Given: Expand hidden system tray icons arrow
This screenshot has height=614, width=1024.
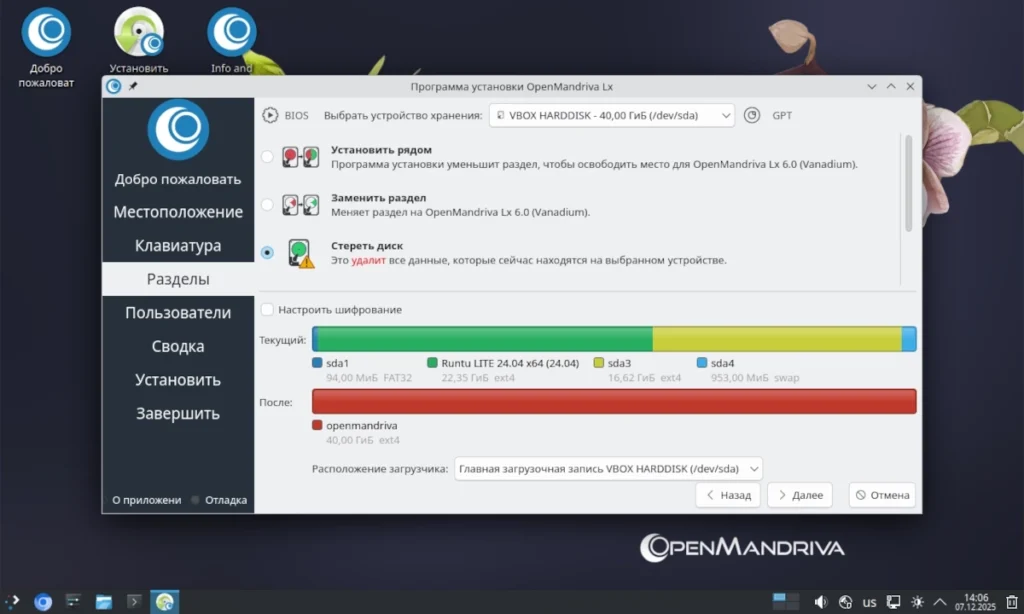Looking at the screenshot, I should point(940,602).
